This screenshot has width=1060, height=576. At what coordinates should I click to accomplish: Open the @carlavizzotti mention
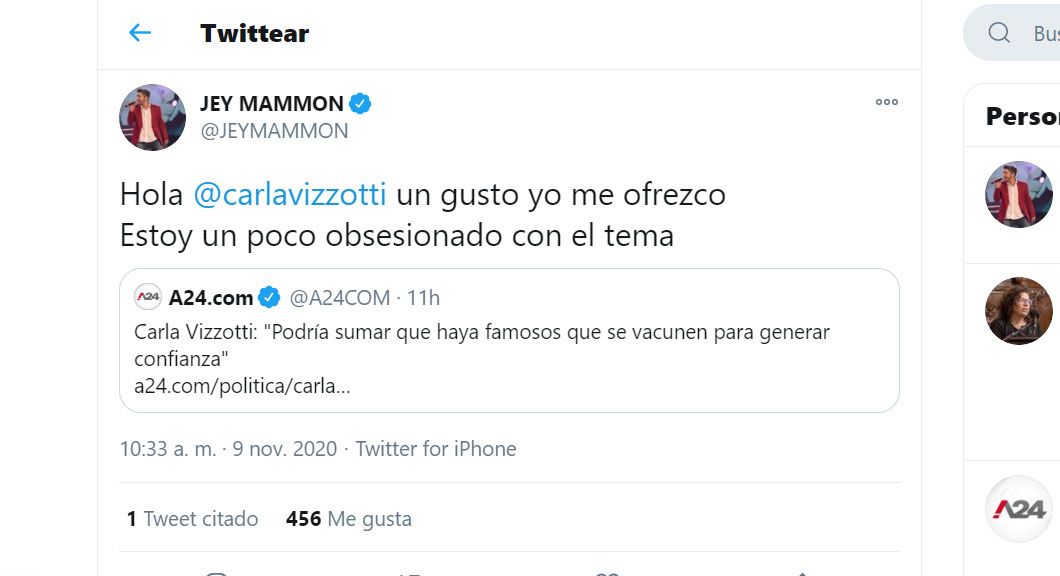click(x=288, y=193)
